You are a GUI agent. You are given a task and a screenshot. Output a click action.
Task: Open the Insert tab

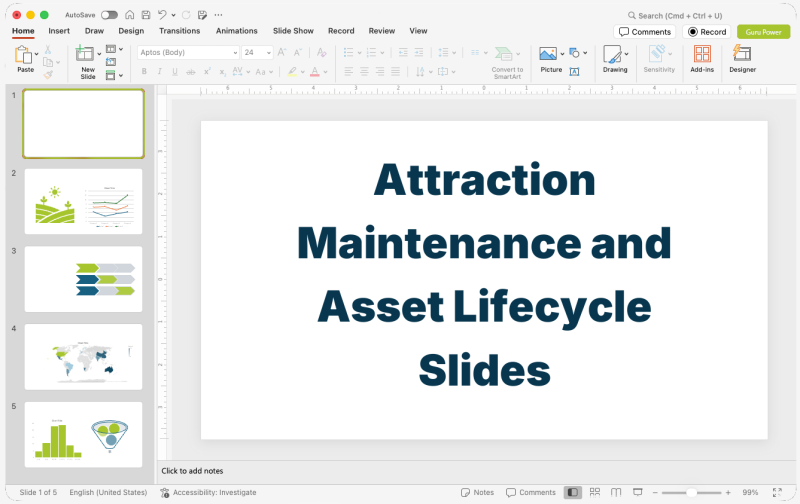click(x=59, y=31)
